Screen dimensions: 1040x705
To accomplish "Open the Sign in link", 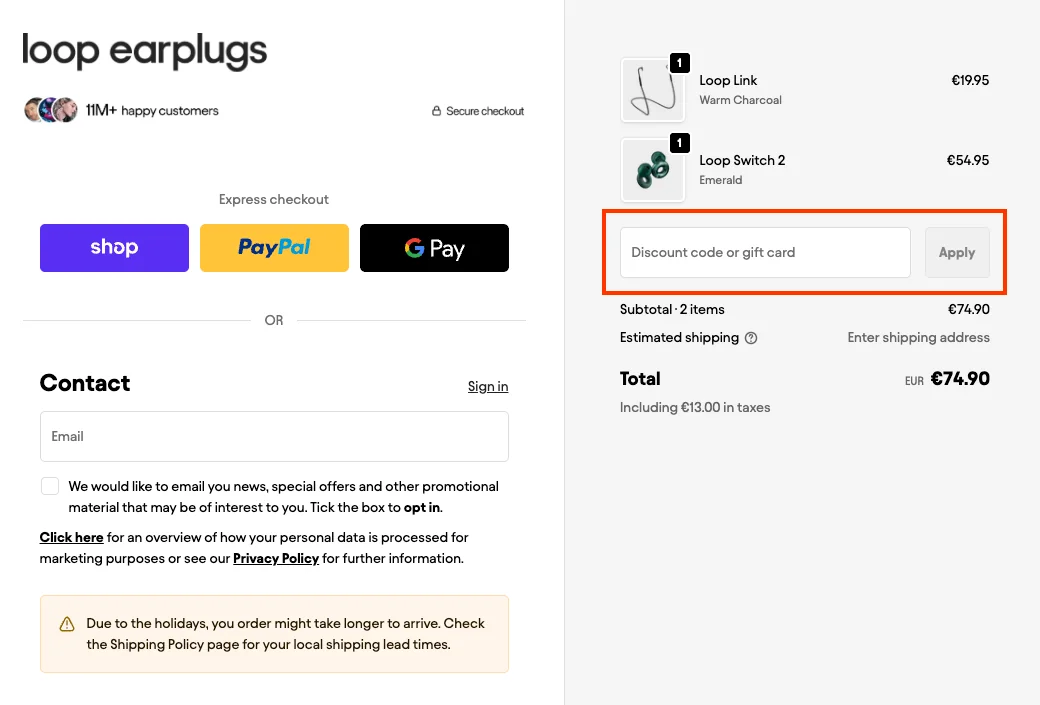I will click(x=488, y=386).
